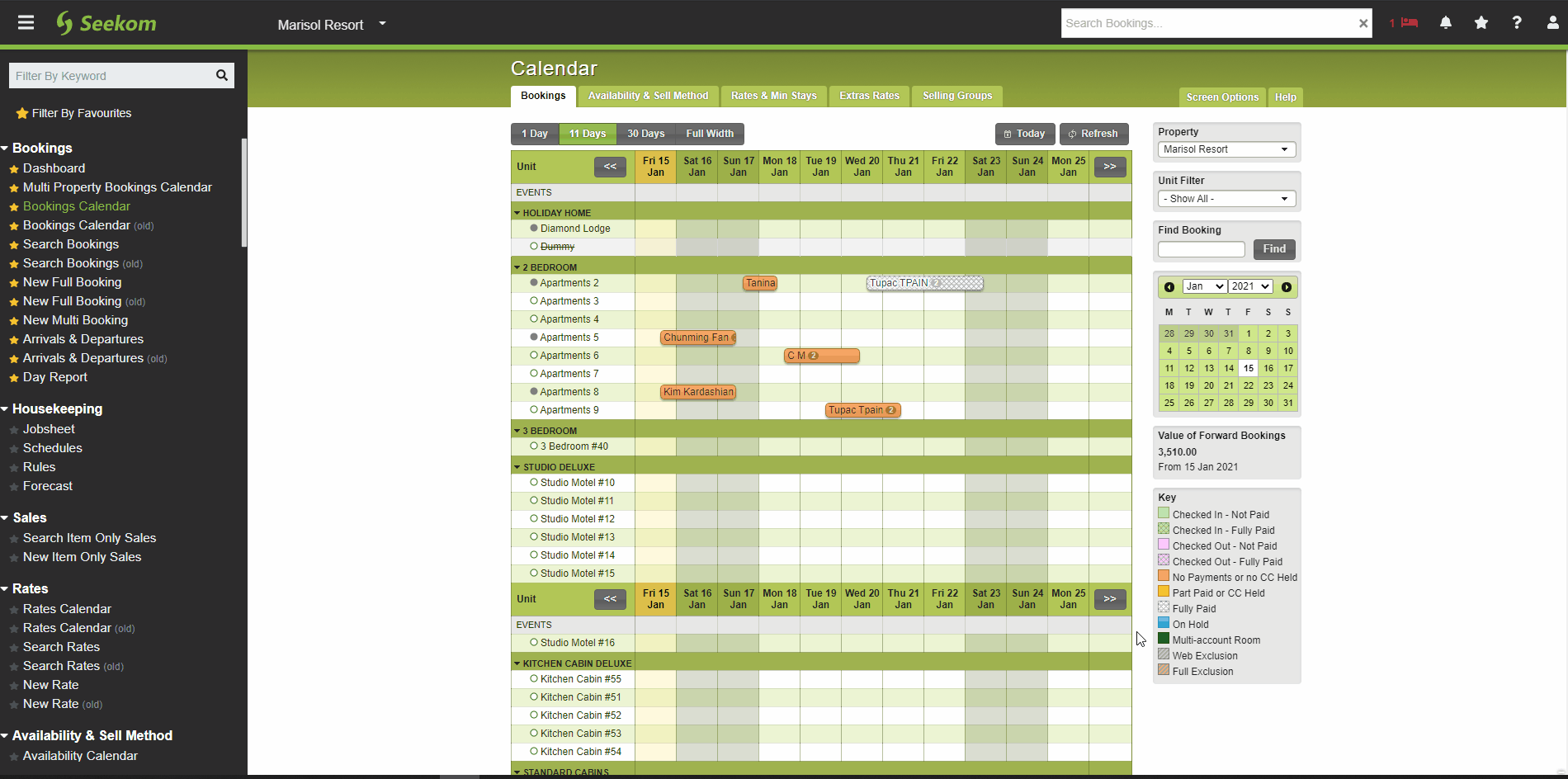Image resolution: width=1568 pixels, height=779 pixels.
Task: Click the notifications bell icon
Action: point(1446,23)
